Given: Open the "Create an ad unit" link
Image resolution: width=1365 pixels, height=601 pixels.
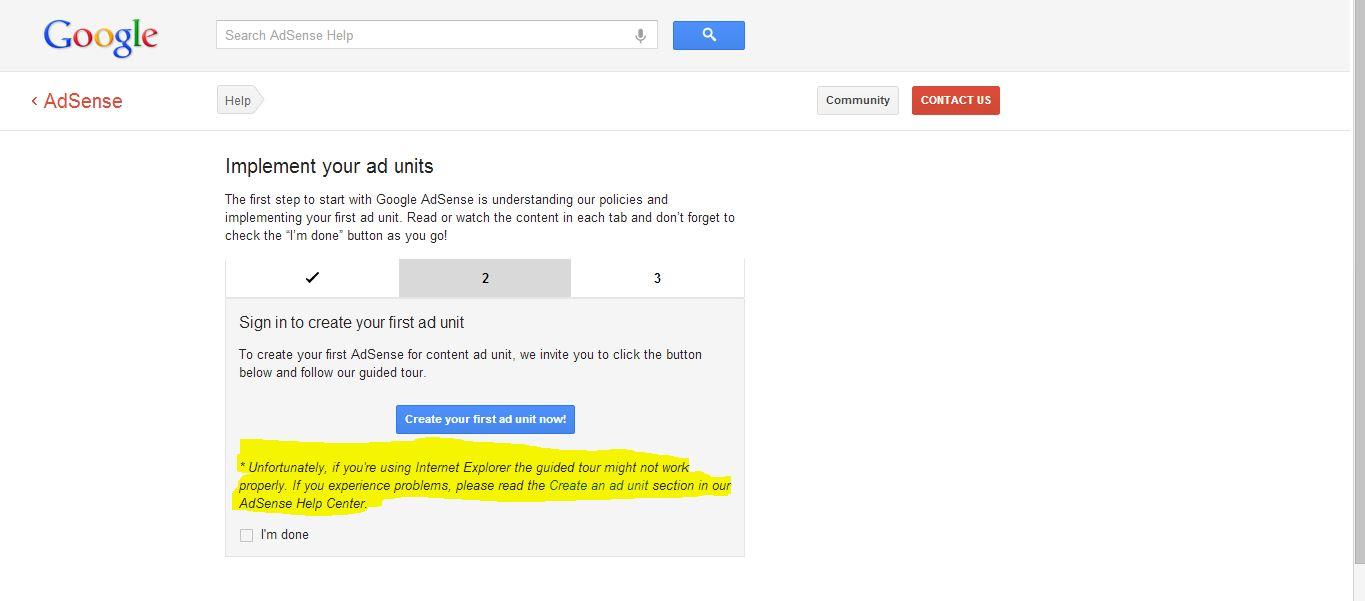Looking at the screenshot, I should pos(599,486).
